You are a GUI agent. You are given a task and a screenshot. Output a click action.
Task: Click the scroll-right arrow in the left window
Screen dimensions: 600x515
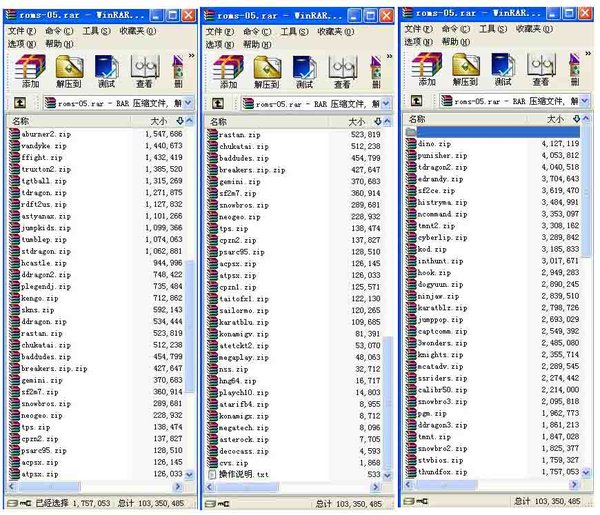pos(178,487)
